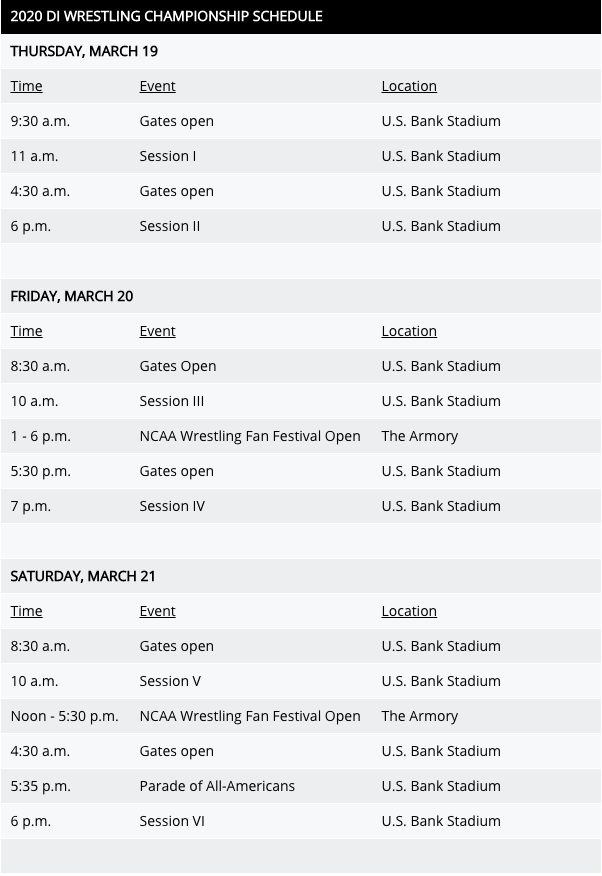This screenshot has height=876, width=602.
Task: Click the 9:30 a.m. time cell
Action: 40,121
